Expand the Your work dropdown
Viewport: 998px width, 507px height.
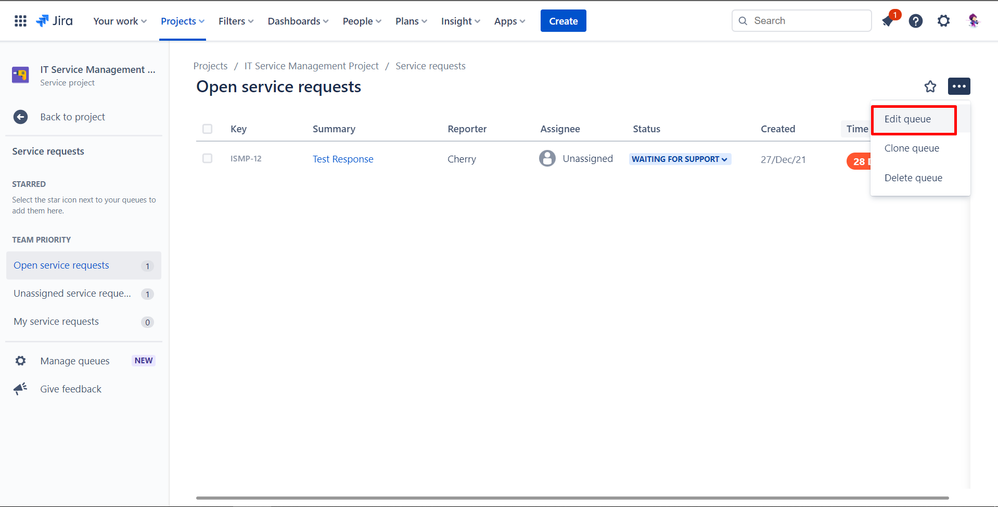coord(120,21)
